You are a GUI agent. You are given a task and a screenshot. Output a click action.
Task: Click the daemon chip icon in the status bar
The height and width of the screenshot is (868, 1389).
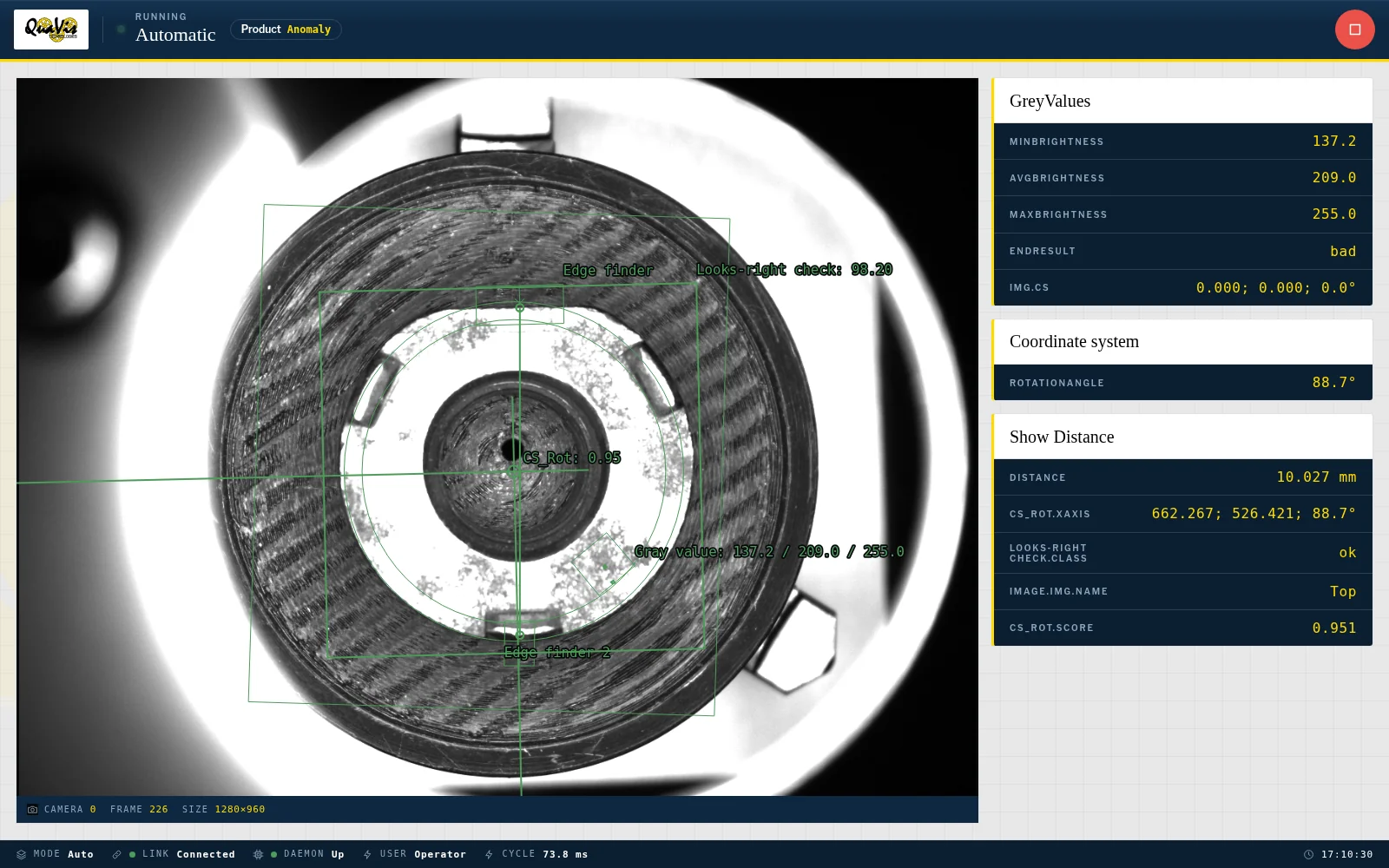point(258,855)
